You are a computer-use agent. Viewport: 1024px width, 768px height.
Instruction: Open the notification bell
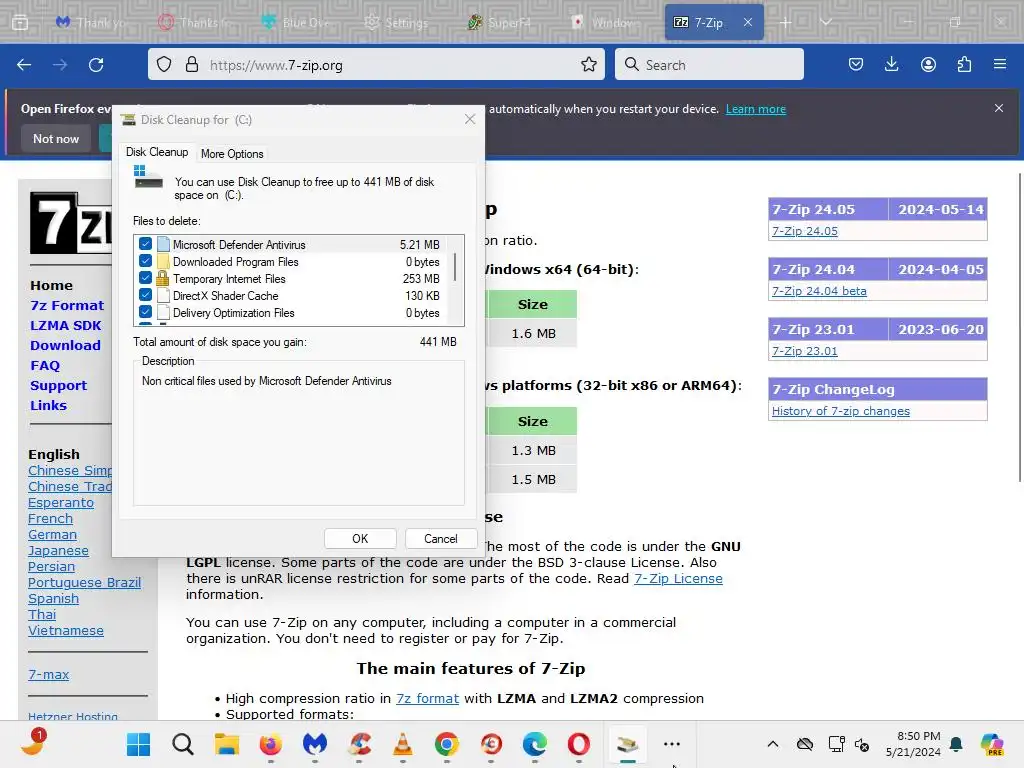coord(956,744)
